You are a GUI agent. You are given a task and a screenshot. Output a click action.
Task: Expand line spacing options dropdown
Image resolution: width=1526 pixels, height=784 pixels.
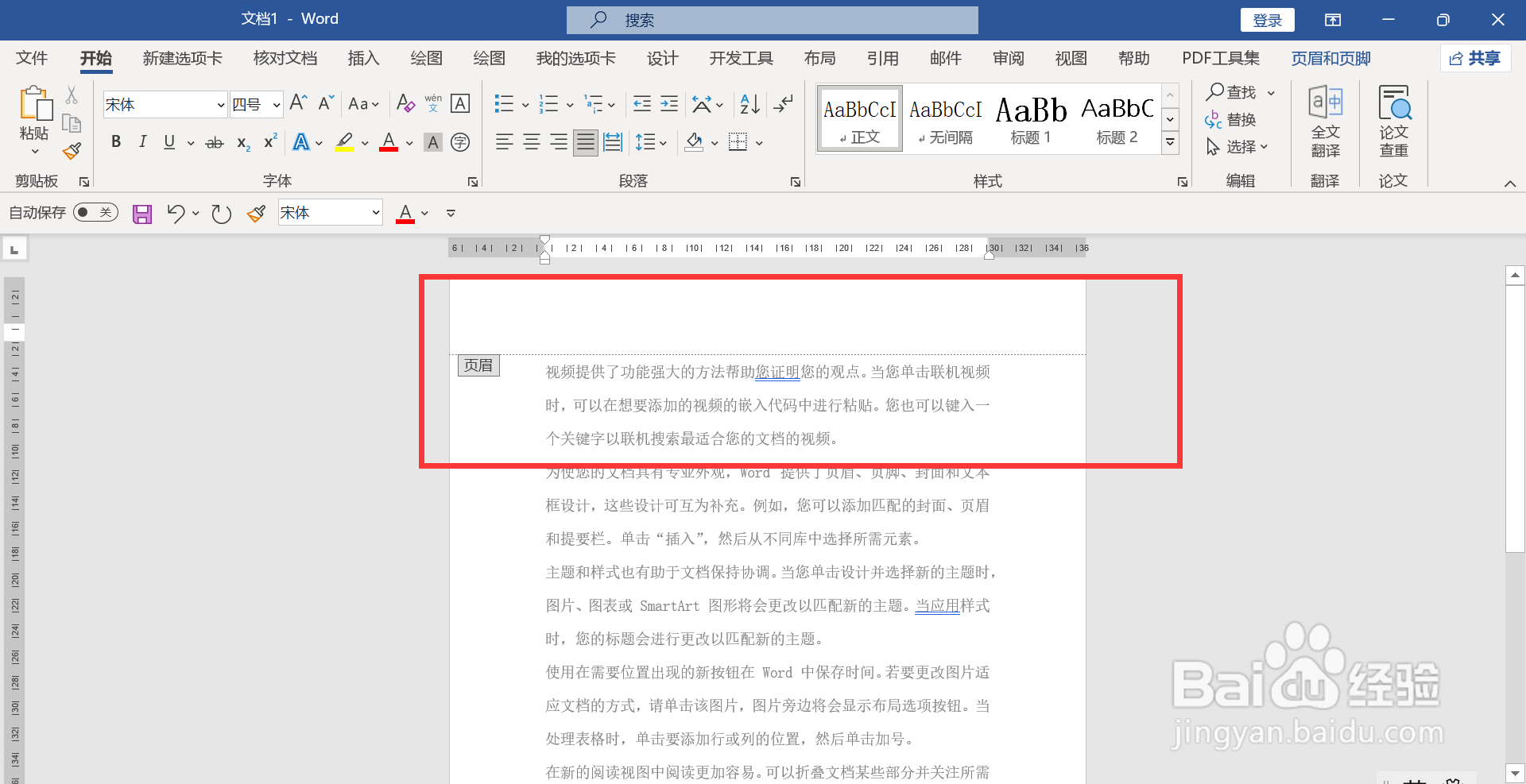click(x=663, y=144)
